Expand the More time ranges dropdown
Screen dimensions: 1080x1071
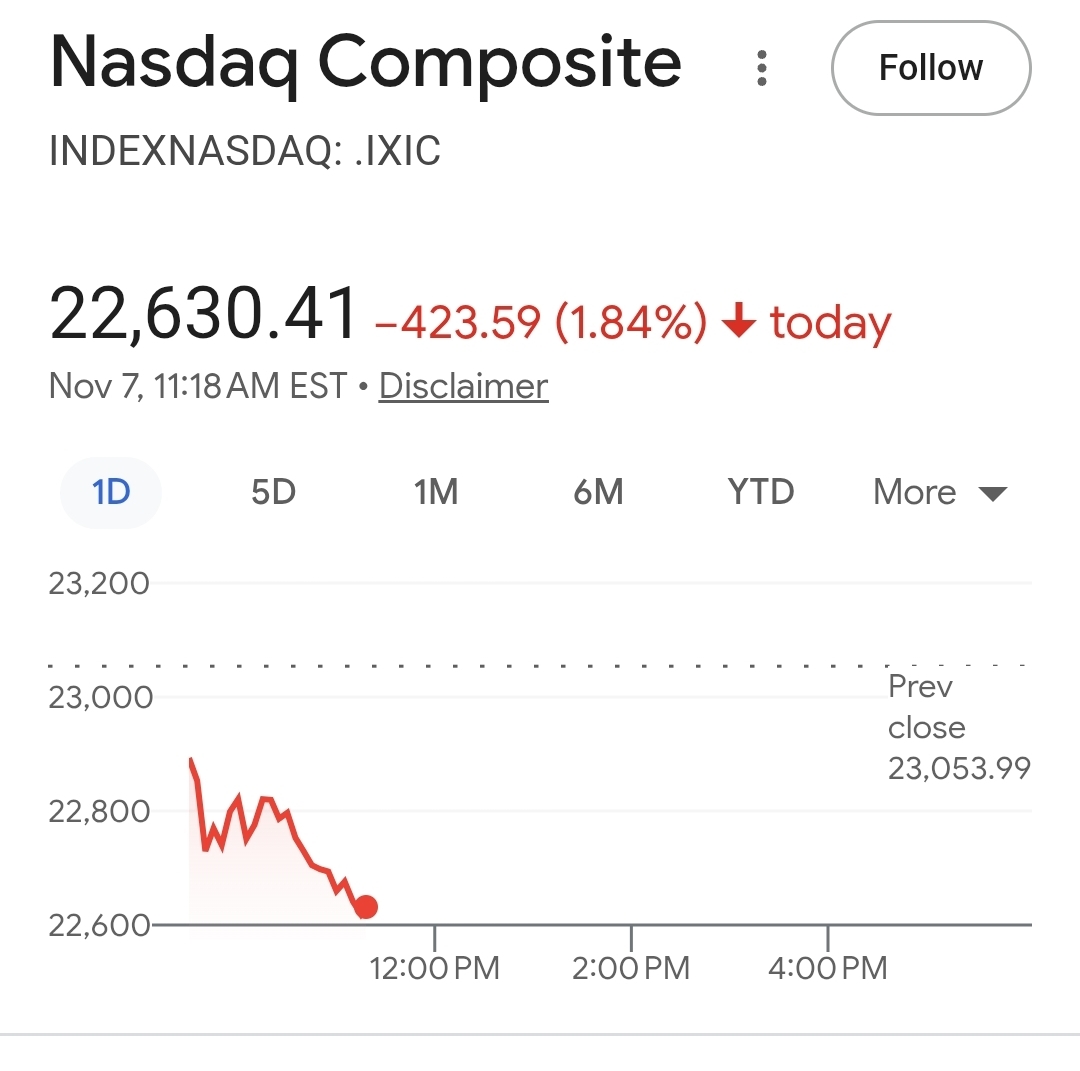[939, 492]
